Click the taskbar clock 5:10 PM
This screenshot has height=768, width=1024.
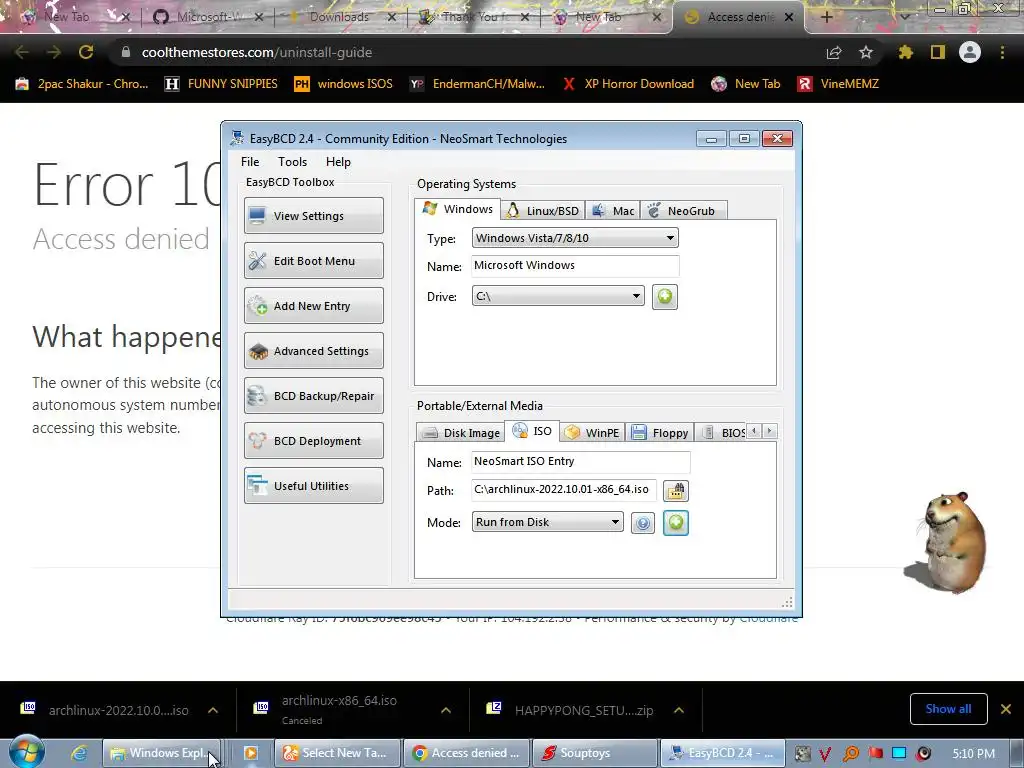[x=973, y=754]
